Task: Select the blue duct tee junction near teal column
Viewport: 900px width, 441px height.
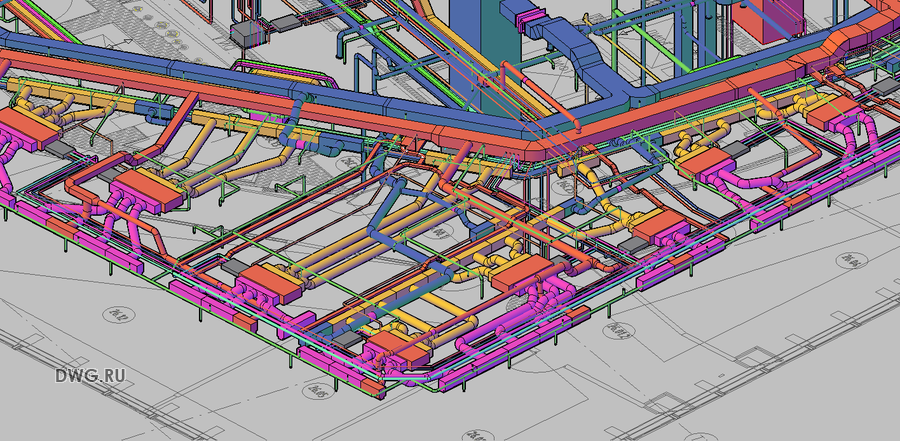Action: tap(617, 92)
